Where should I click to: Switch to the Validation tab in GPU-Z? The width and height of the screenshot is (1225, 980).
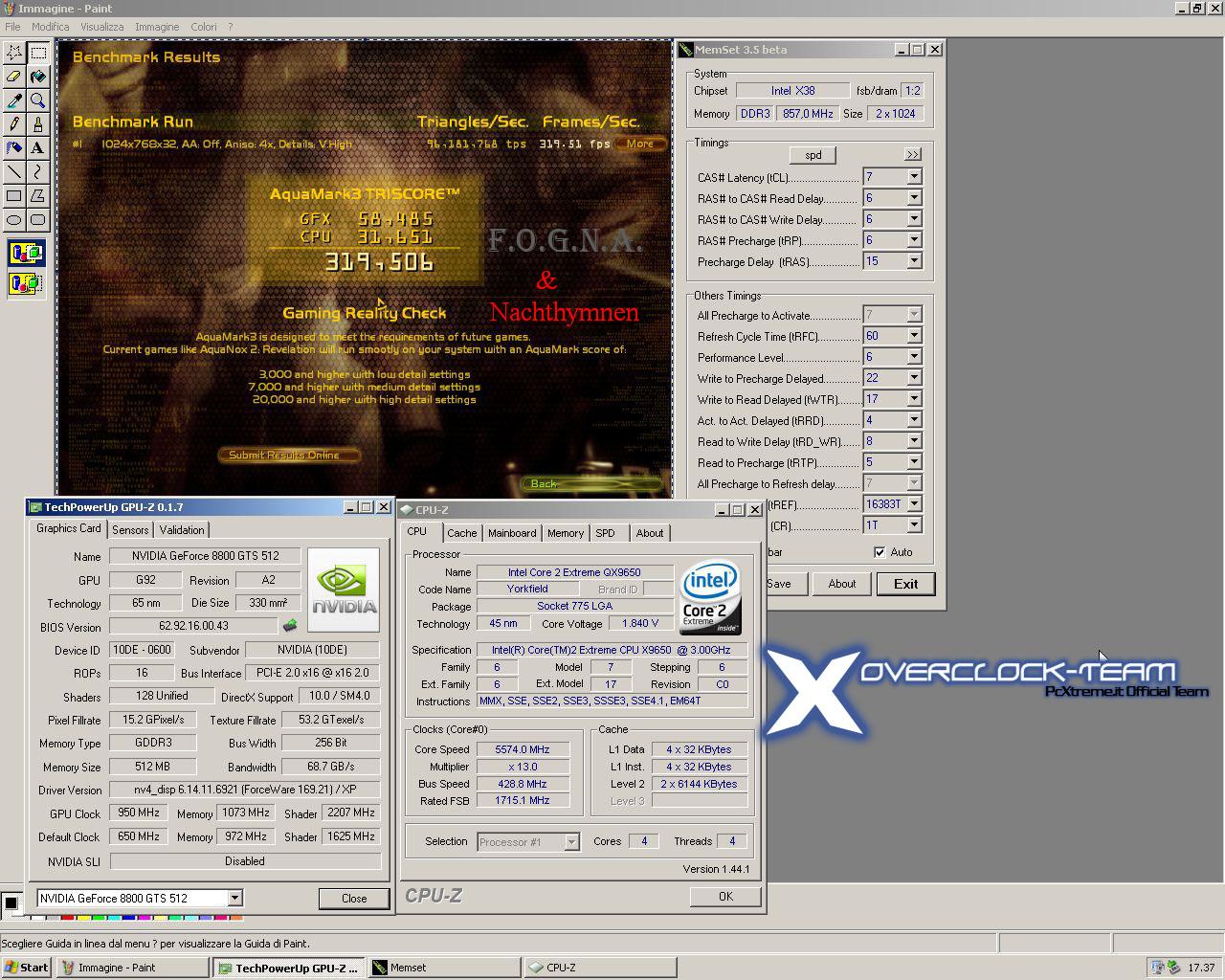(182, 530)
